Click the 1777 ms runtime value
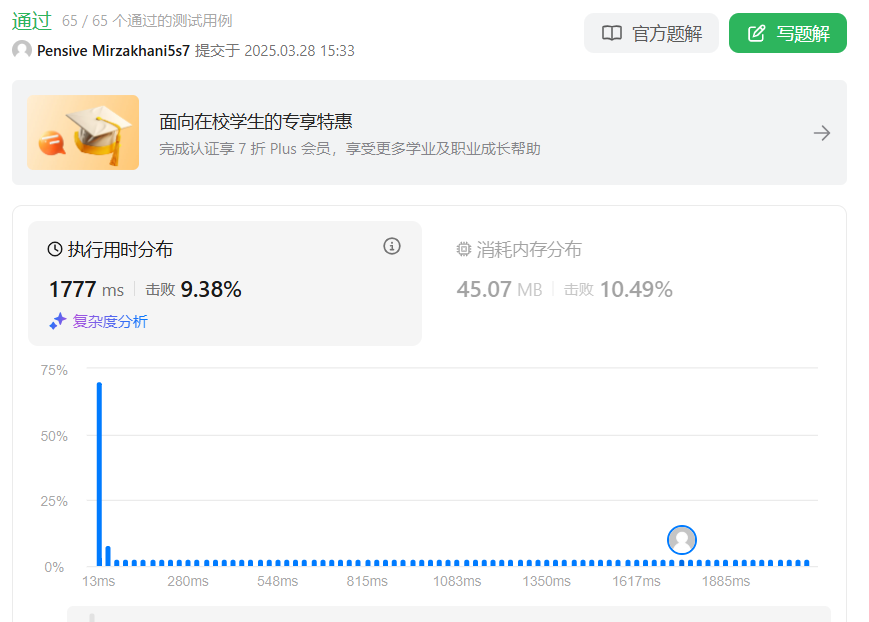Viewport: 869px width, 622px height. pos(86,289)
